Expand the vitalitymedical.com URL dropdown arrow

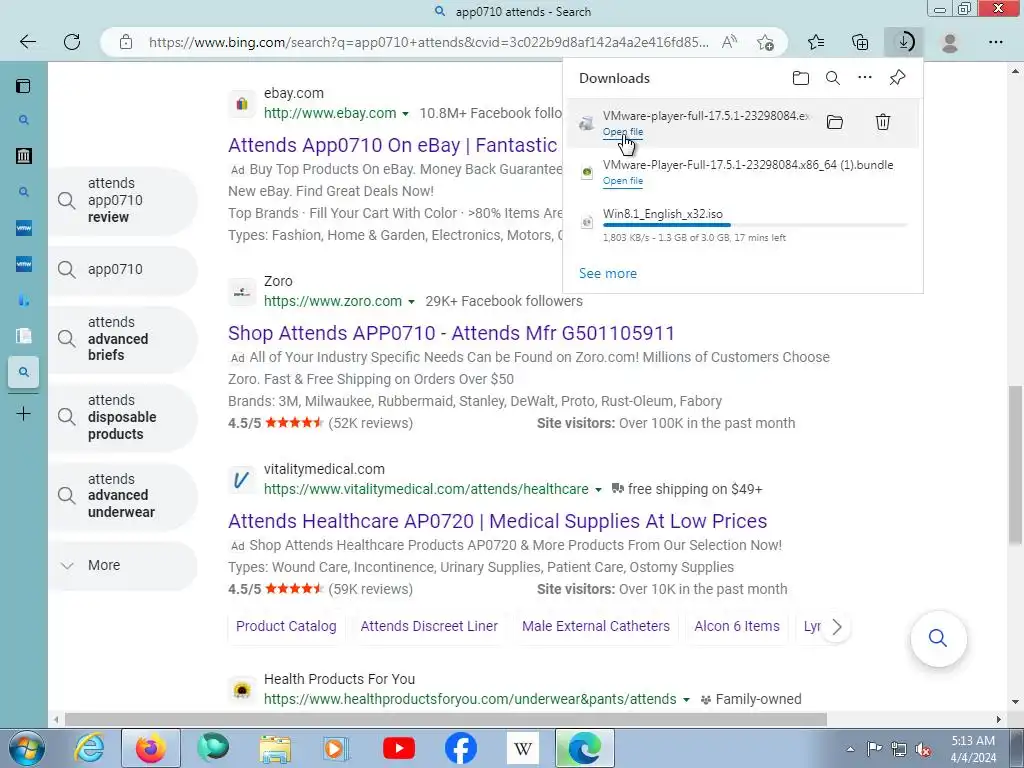click(598, 490)
